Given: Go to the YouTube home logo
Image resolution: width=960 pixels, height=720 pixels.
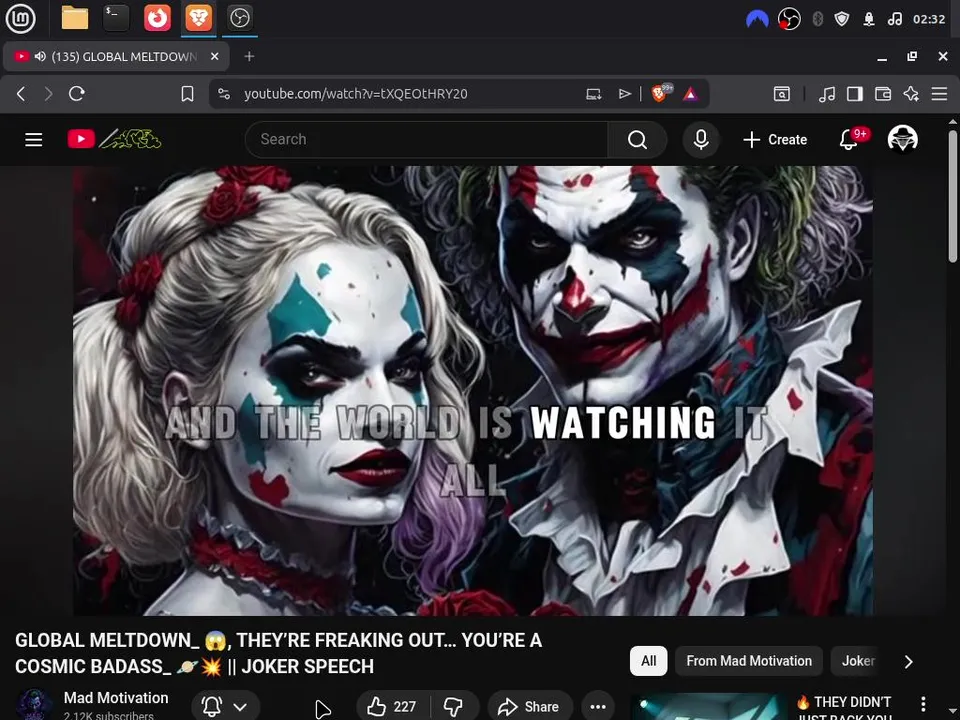Looking at the screenshot, I should (114, 140).
